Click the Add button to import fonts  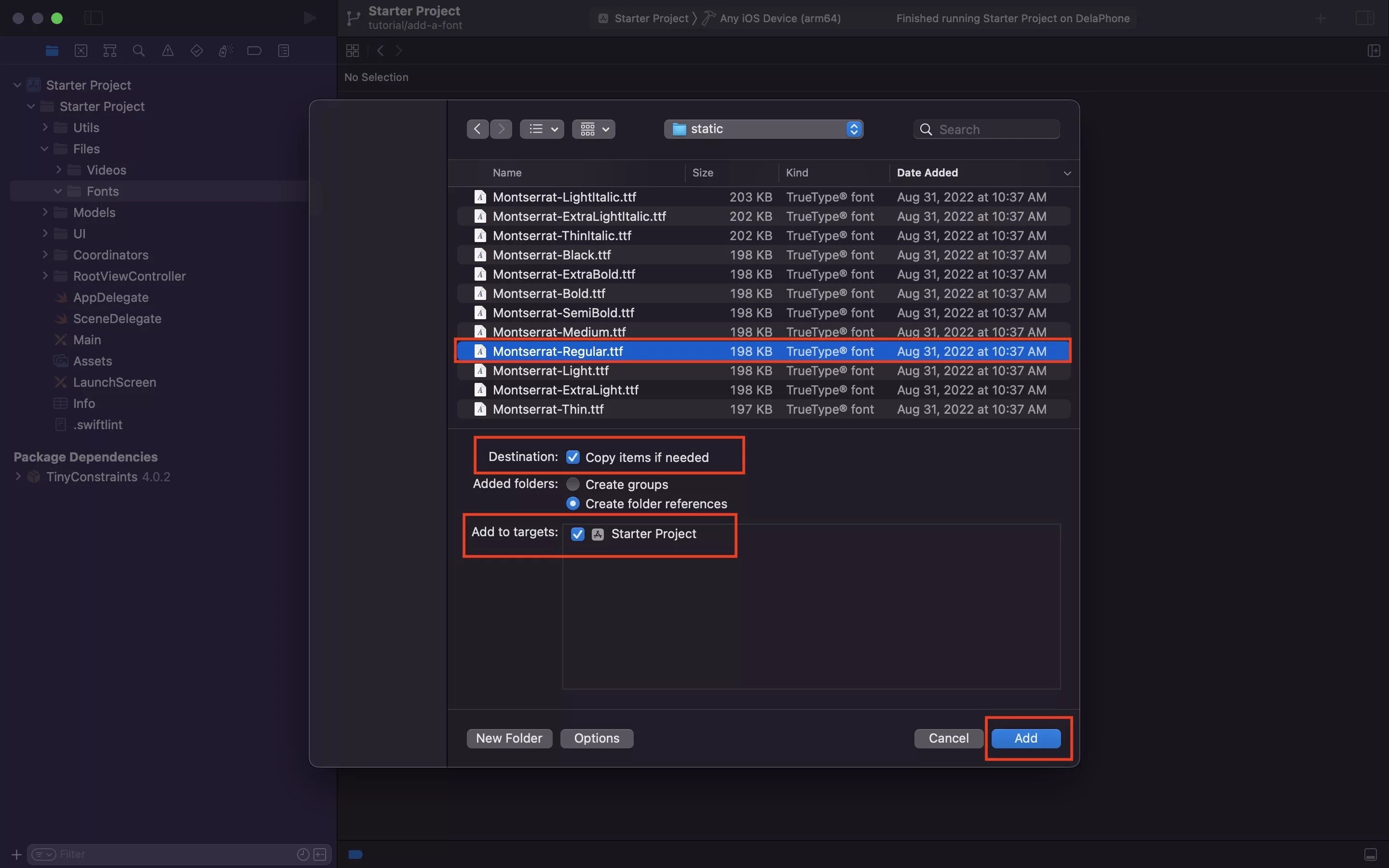tap(1026, 738)
